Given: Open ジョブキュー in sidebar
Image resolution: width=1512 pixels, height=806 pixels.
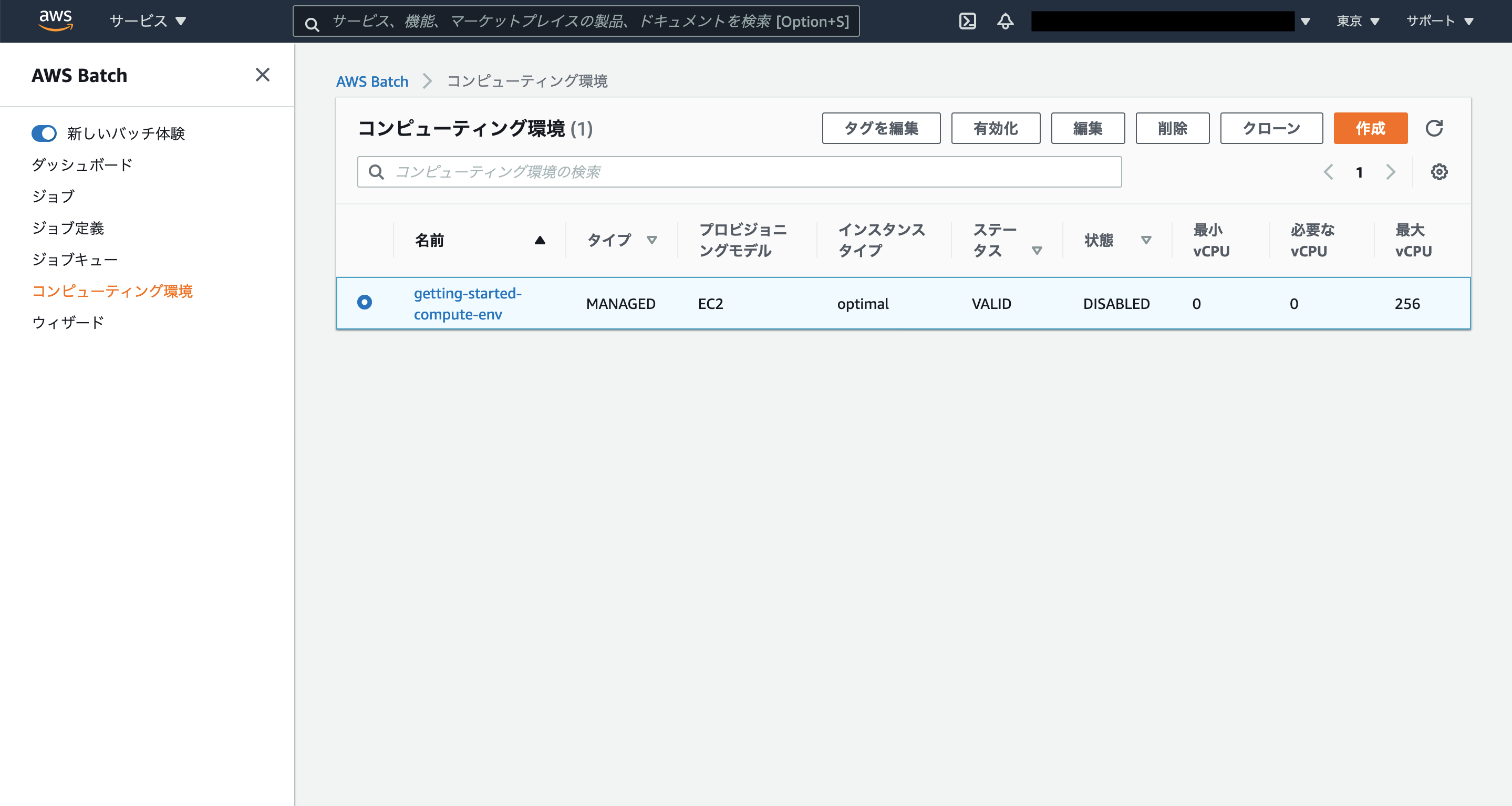Looking at the screenshot, I should coord(75,260).
